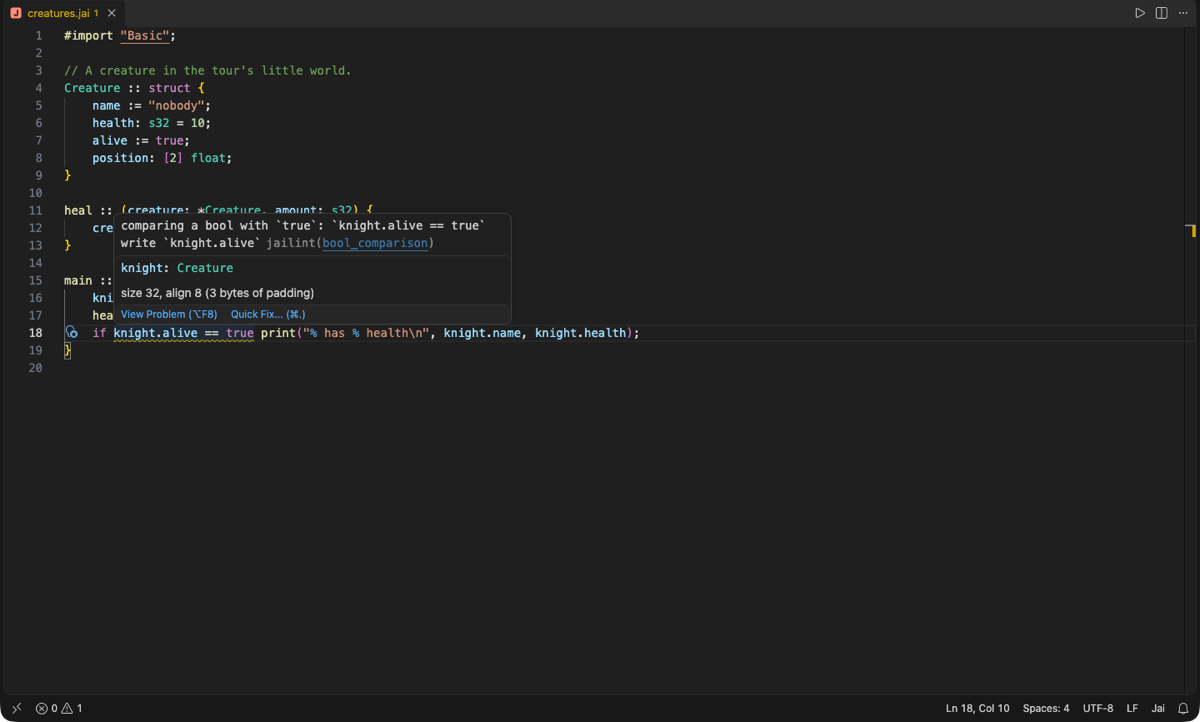Click the Jai file icon in tab

(x=15, y=13)
